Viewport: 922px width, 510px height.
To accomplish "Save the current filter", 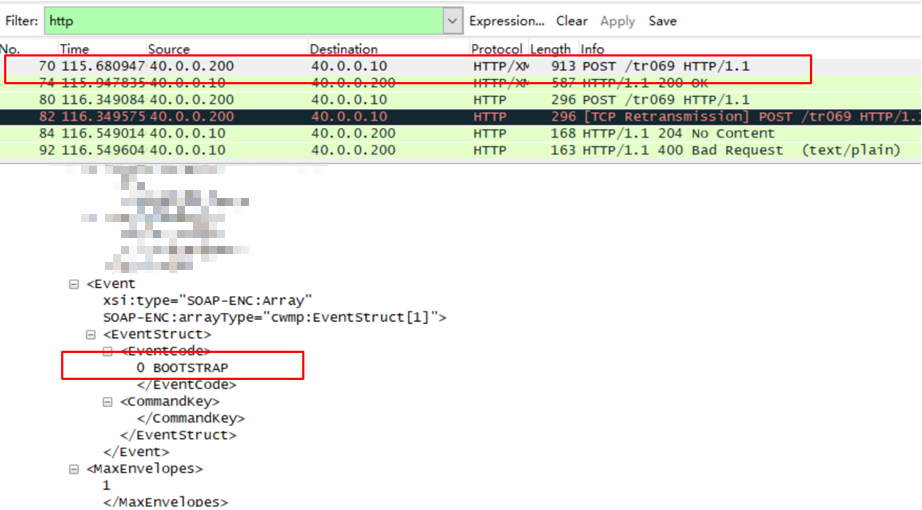I will pos(663,21).
